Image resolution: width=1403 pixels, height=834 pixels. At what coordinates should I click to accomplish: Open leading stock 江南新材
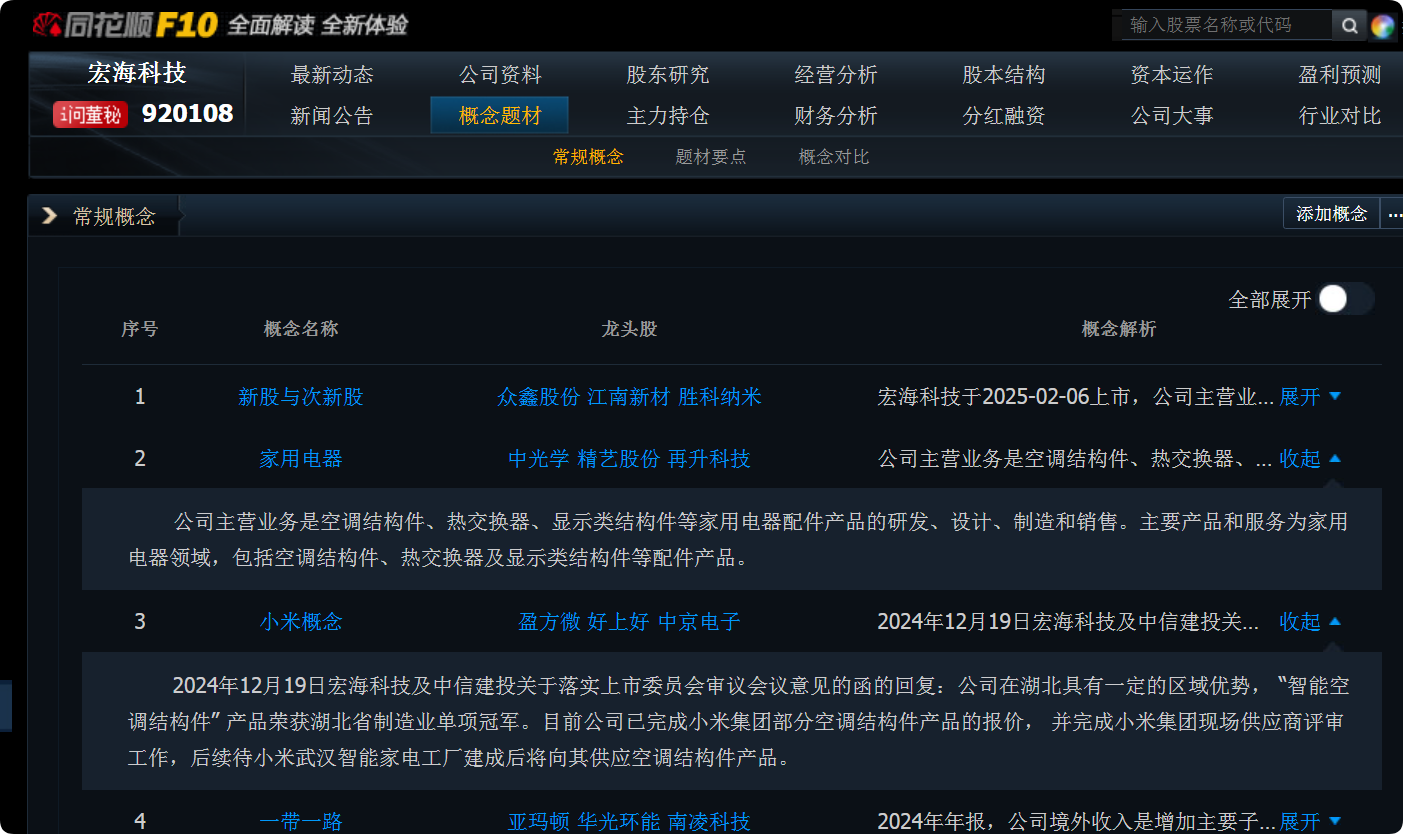[628, 397]
